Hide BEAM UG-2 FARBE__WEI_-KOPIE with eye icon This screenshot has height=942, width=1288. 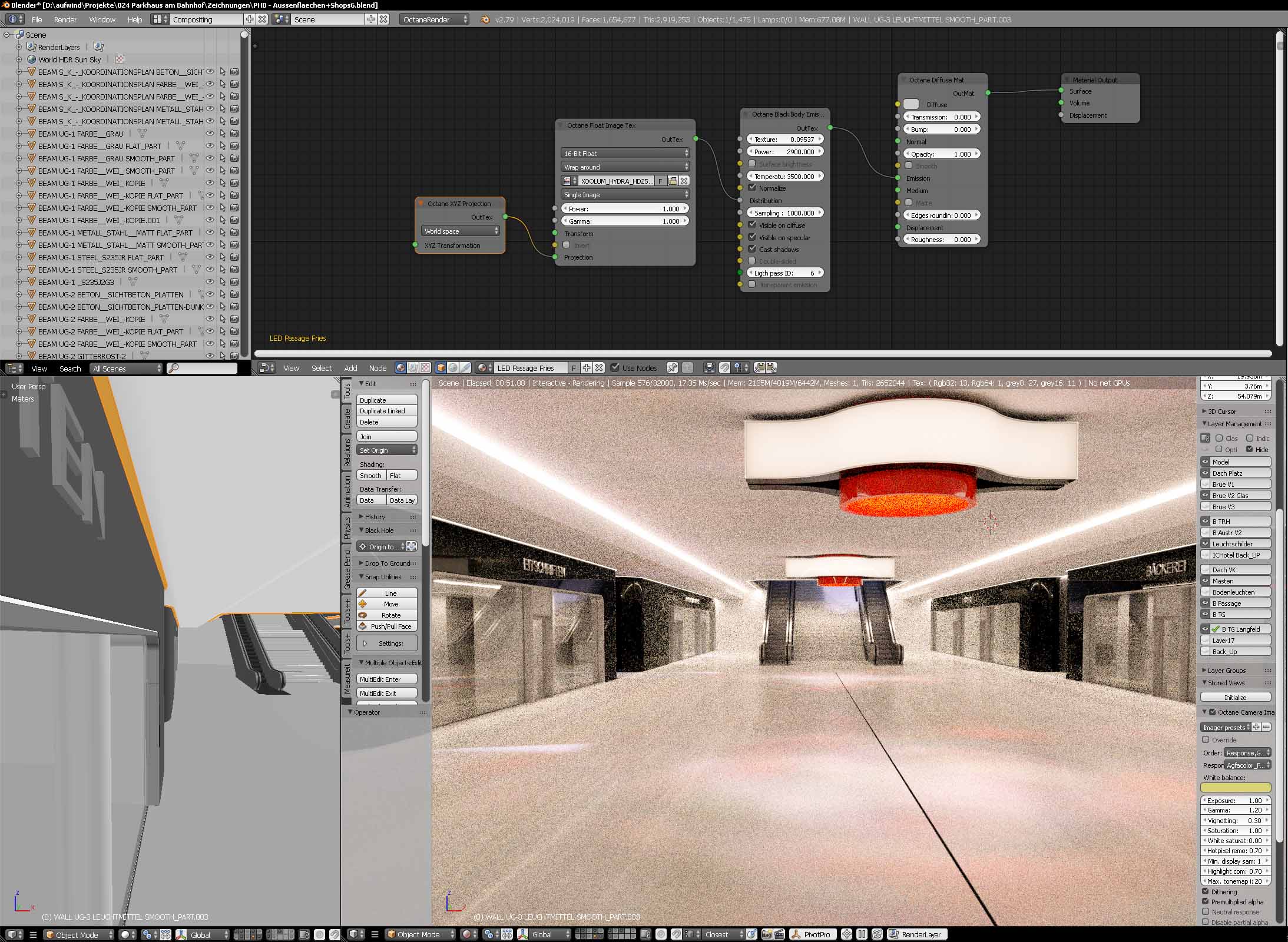pyautogui.click(x=209, y=319)
